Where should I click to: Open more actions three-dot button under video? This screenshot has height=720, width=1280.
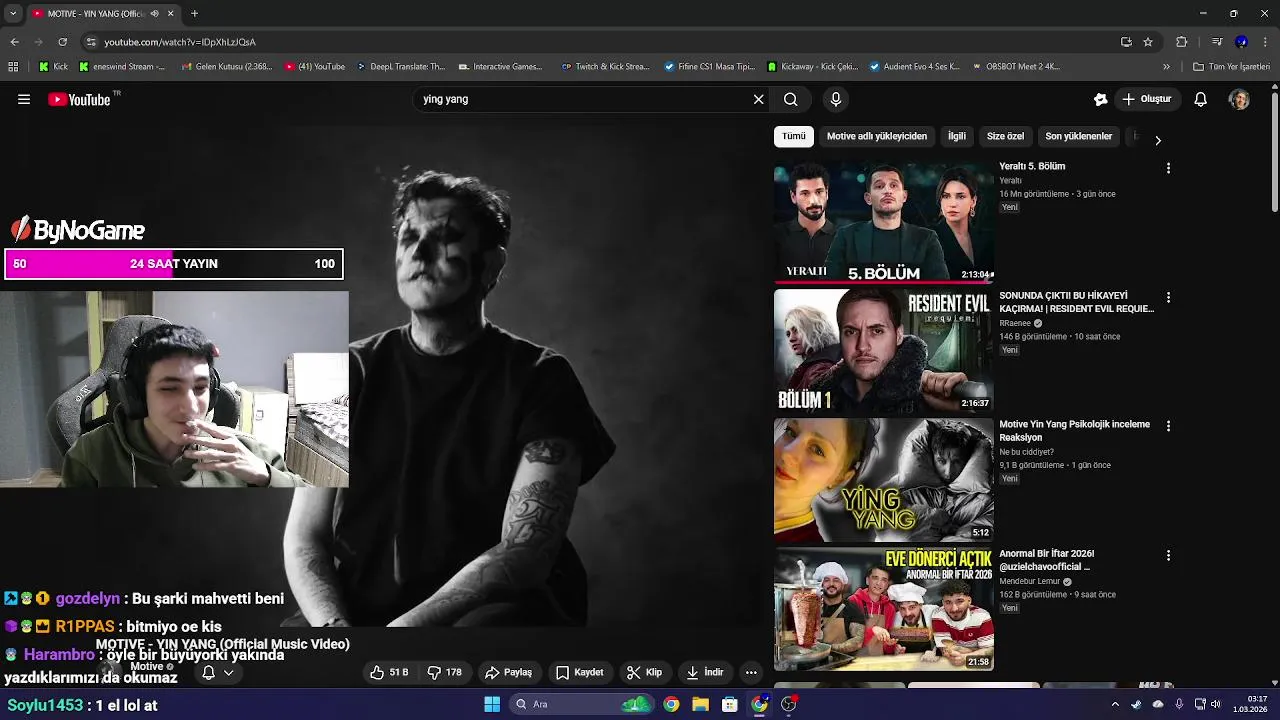tap(751, 672)
